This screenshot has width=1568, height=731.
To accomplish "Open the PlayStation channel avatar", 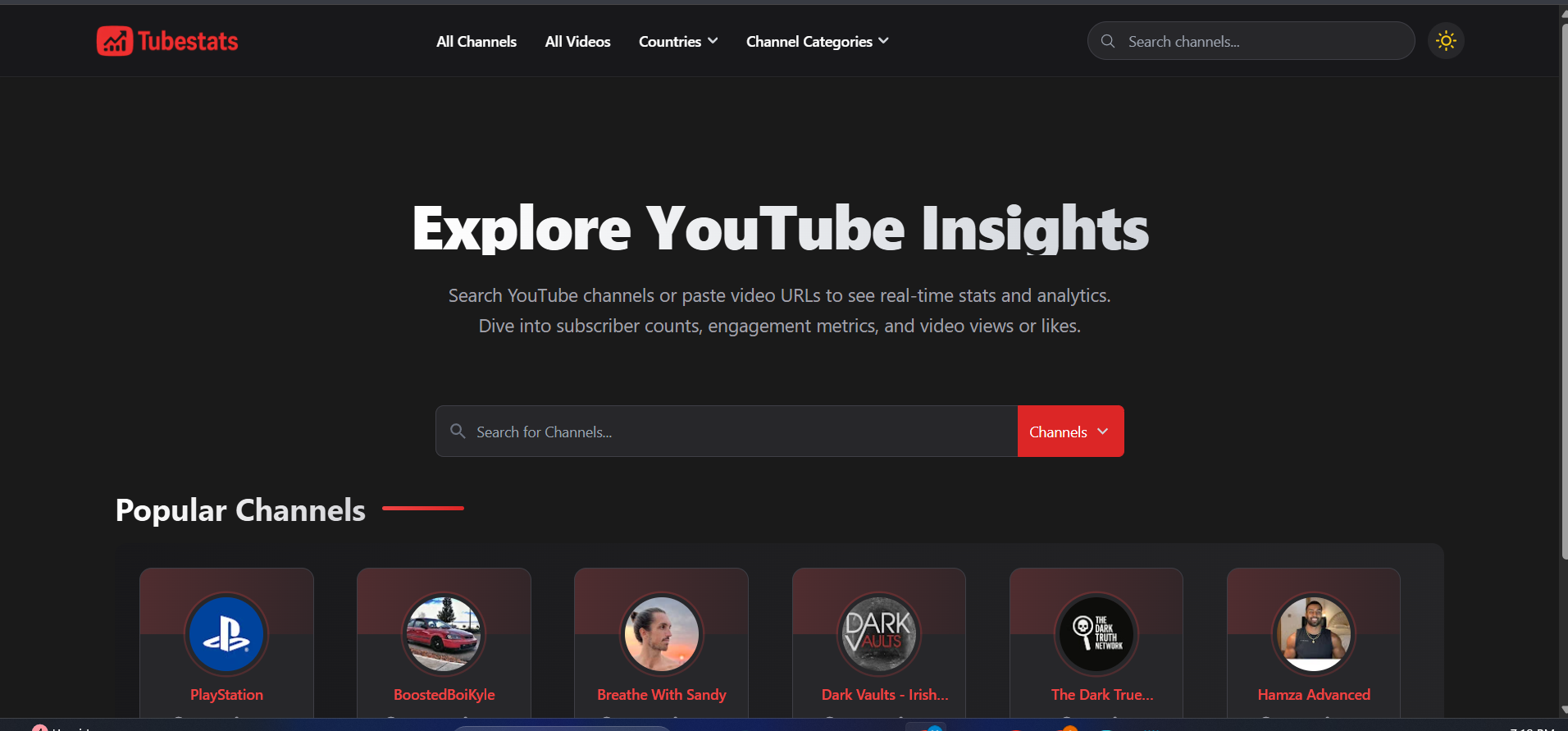I will pyautogui.click(x=226, y=634).
